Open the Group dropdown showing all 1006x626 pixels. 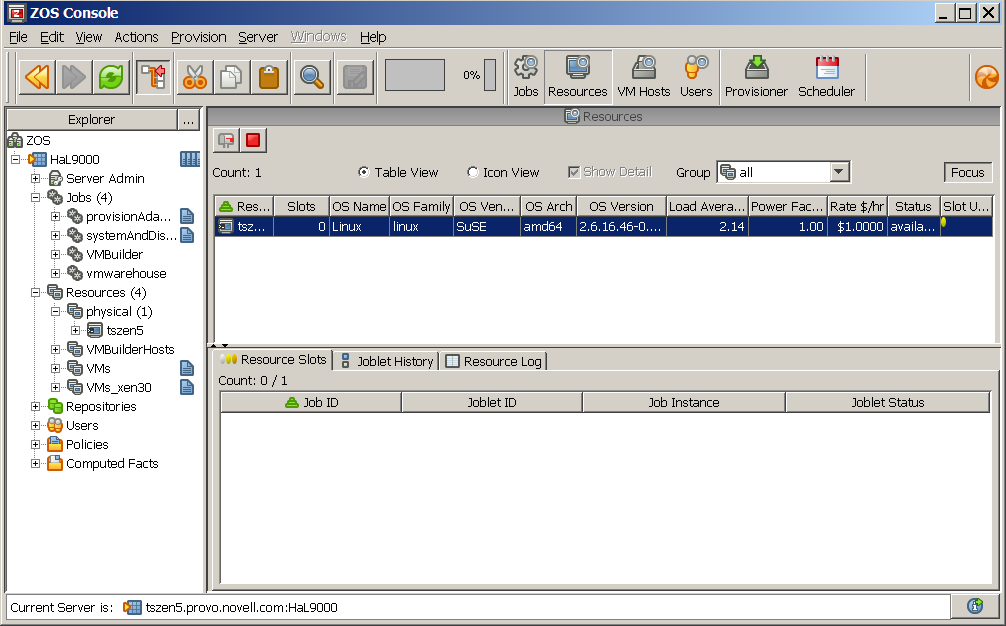click(783, 172)
